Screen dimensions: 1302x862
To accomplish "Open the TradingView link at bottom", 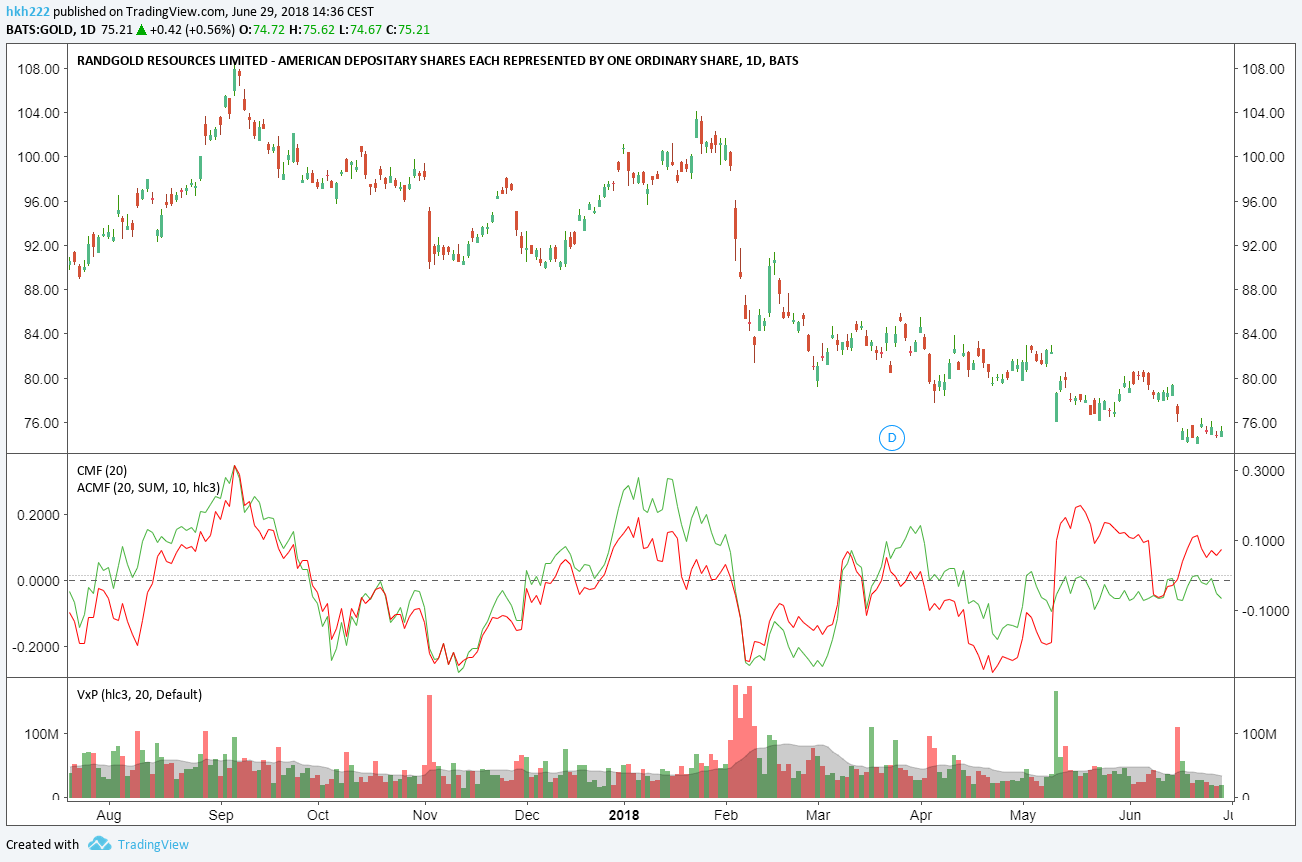I will tap(152, 844).
